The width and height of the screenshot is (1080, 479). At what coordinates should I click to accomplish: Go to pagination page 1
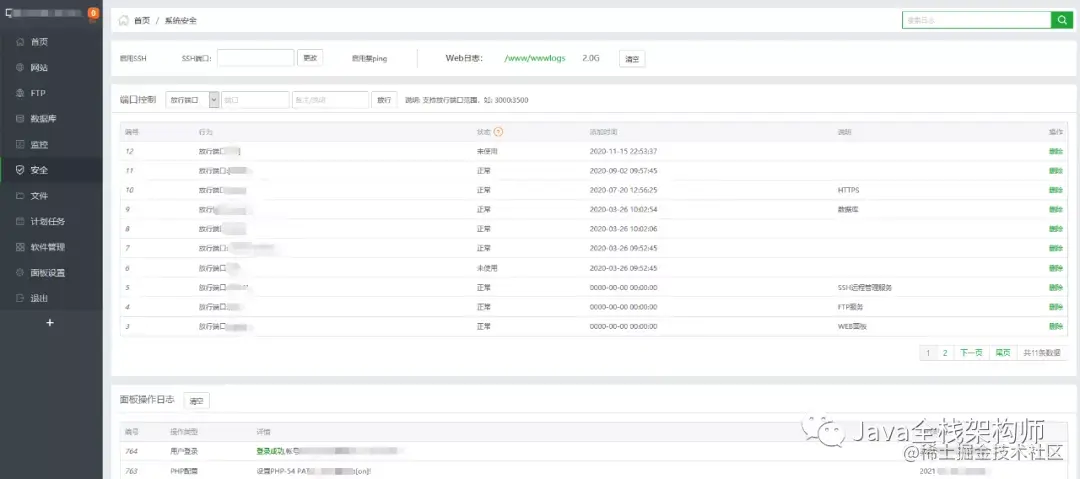928,353
